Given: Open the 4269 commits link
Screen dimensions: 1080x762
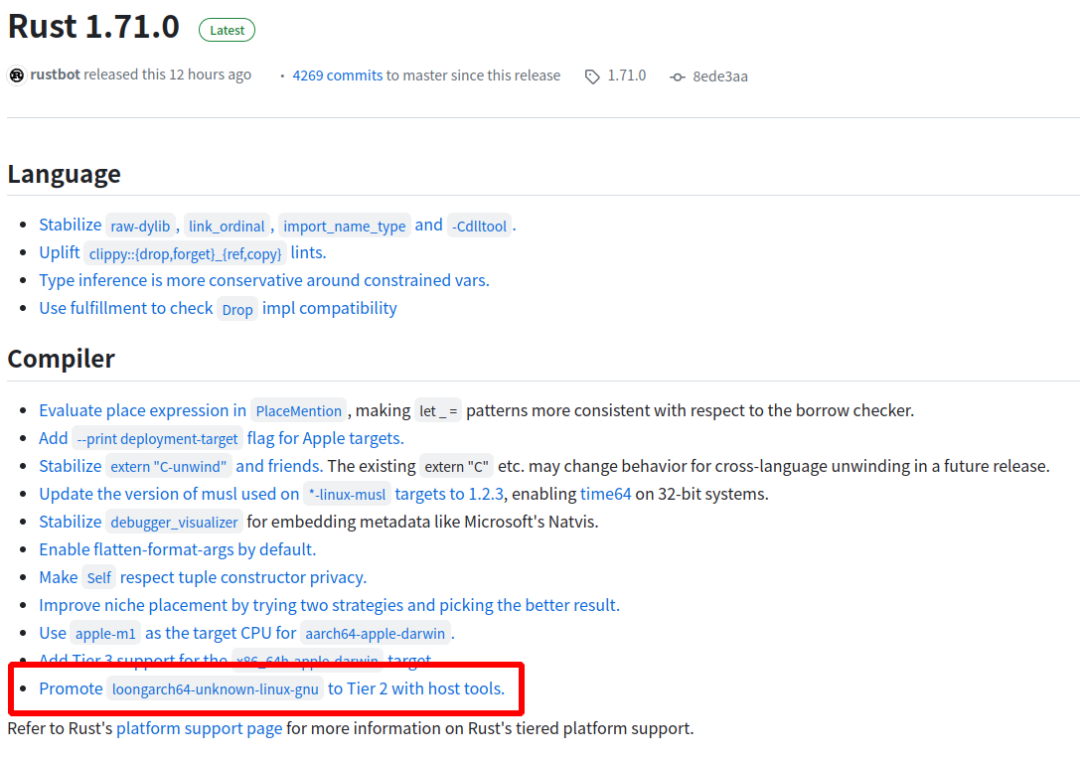Looking at the screenshot, I should point(337,75).
